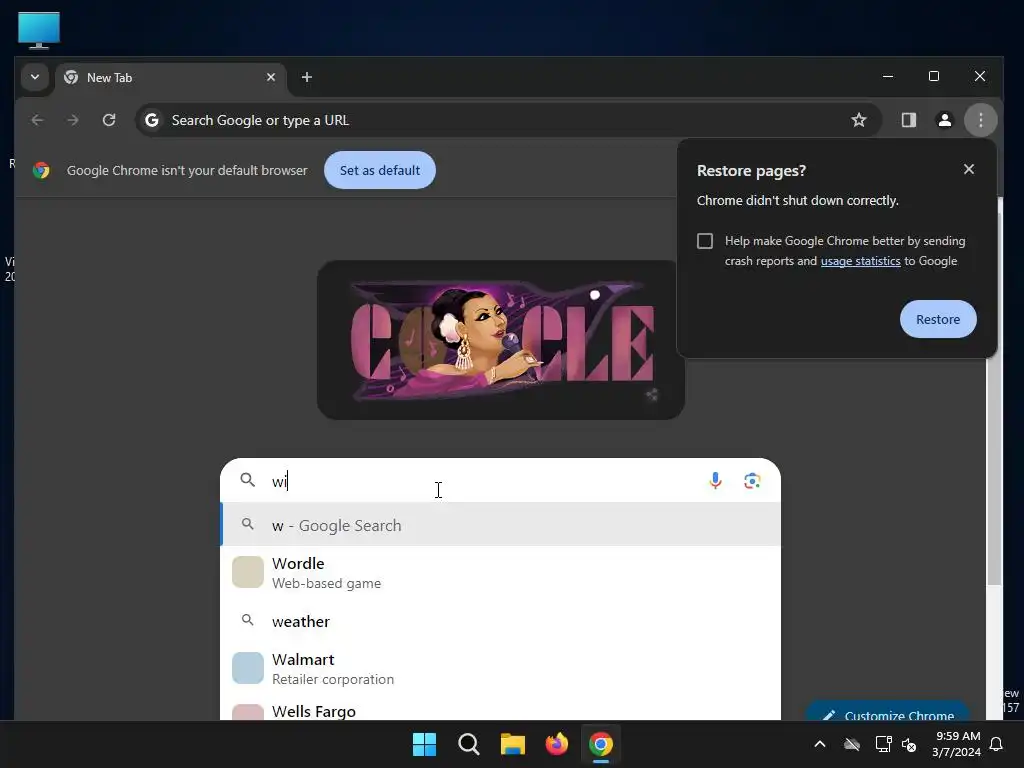Click the search magnifier in search box
Image resolution: width=1024 pixels, height=768 pixels.
(248, 481)
